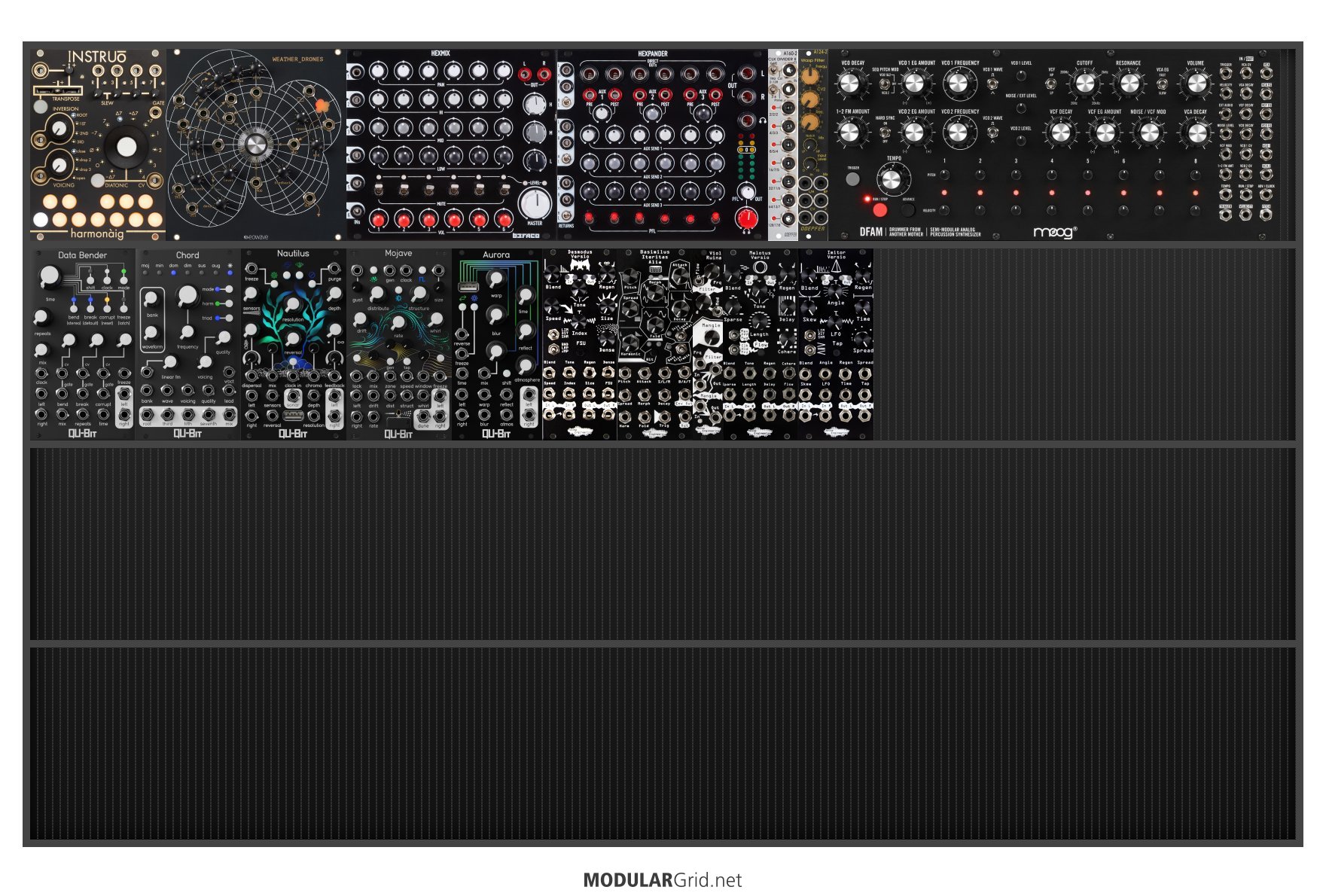
Task: Click the Cutoff knob on DFAM
Action: point(1084,84)
